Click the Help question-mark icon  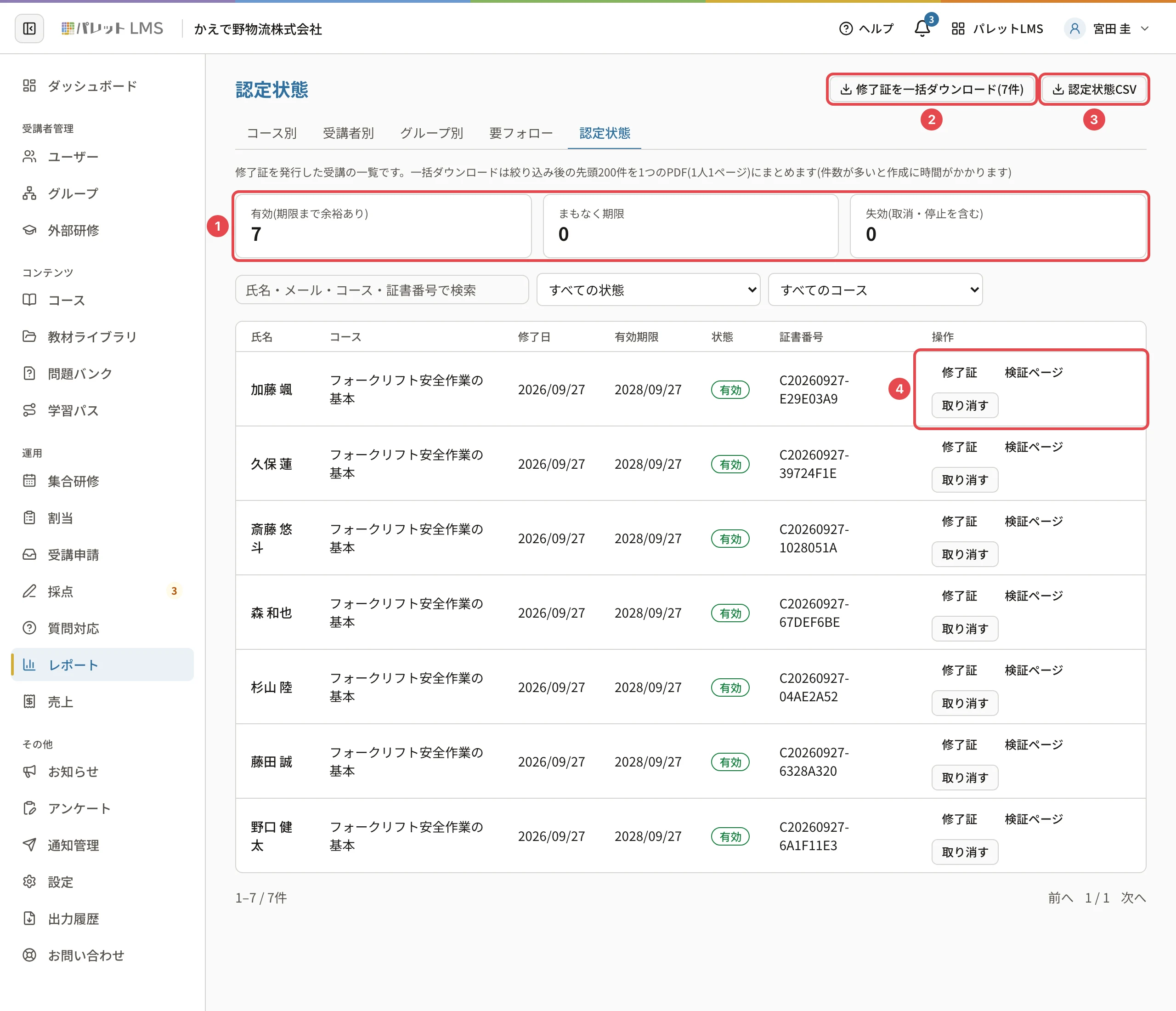(x=846, y=28)
